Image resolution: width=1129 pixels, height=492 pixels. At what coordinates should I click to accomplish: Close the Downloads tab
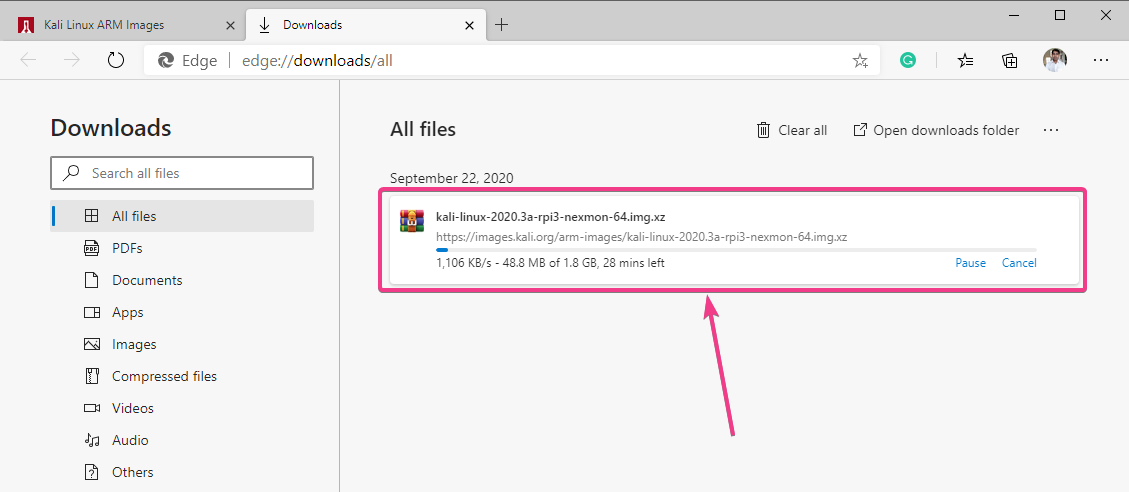click(x=469, y=25)
